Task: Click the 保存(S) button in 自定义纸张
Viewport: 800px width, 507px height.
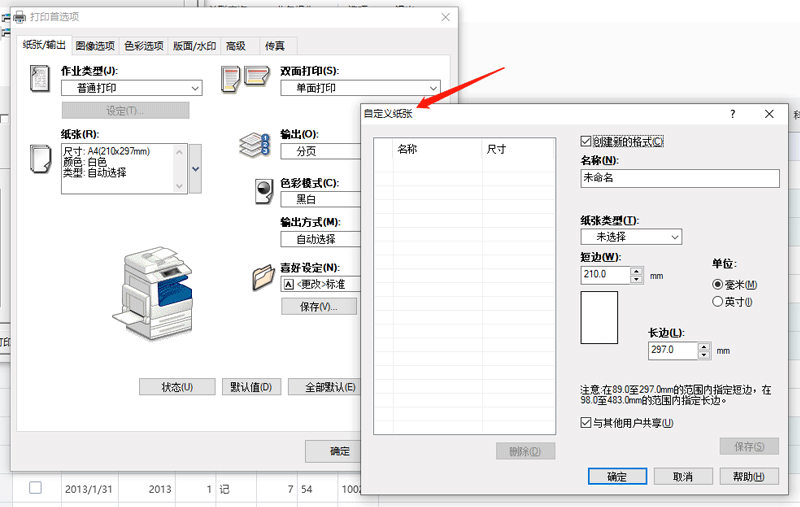Action: tap(749, 446)
